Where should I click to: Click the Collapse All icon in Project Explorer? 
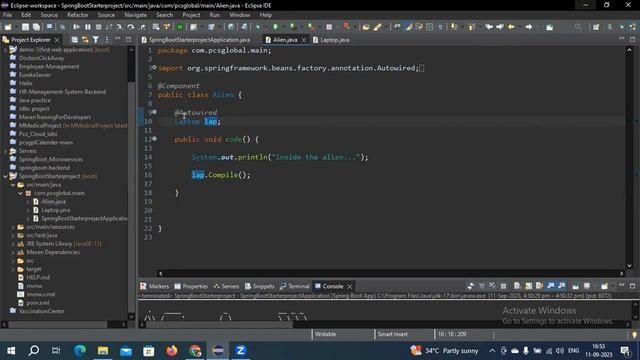point(74,40)
